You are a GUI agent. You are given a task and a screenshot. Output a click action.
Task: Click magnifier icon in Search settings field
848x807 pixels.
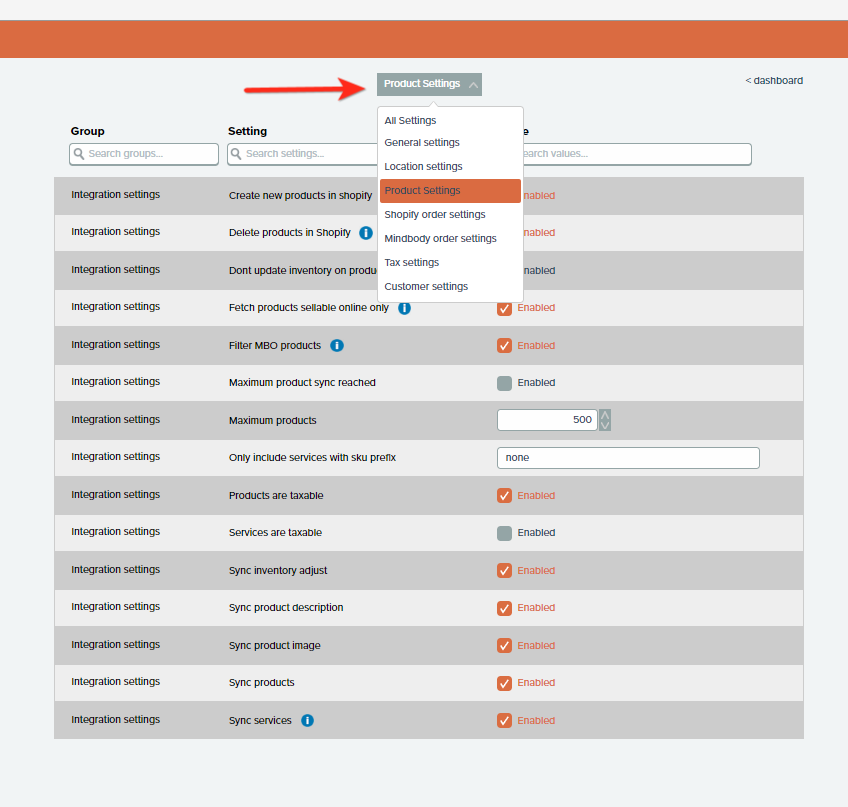tap(236, 154)
